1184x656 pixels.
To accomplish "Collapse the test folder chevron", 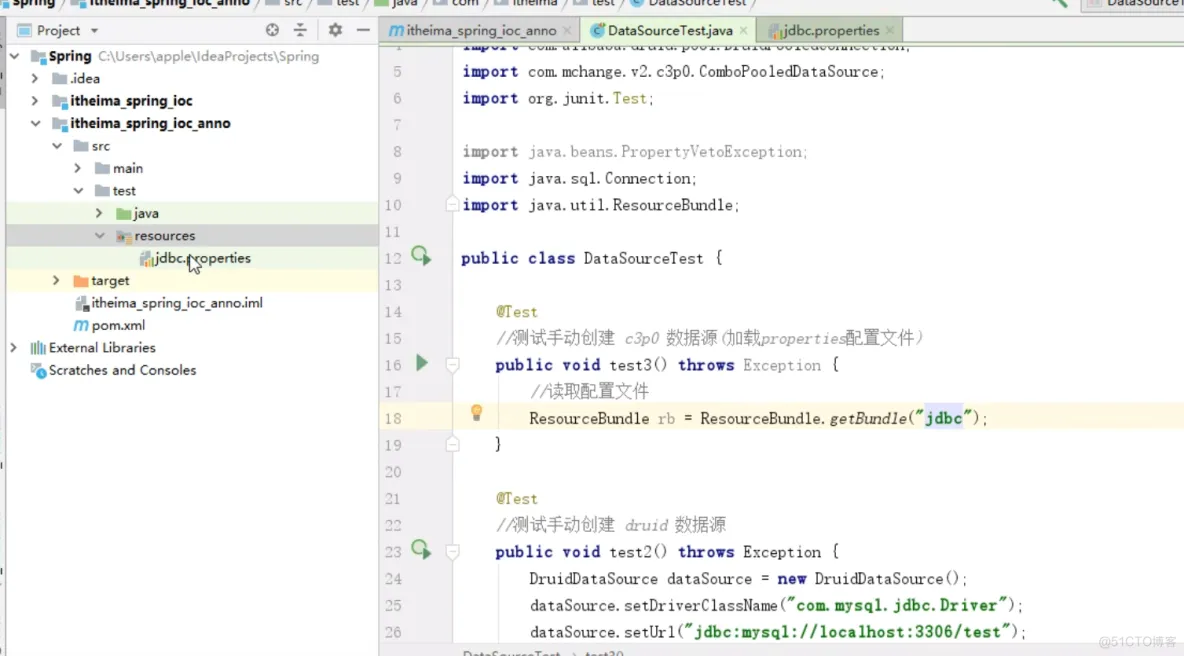I will (78, 190).
